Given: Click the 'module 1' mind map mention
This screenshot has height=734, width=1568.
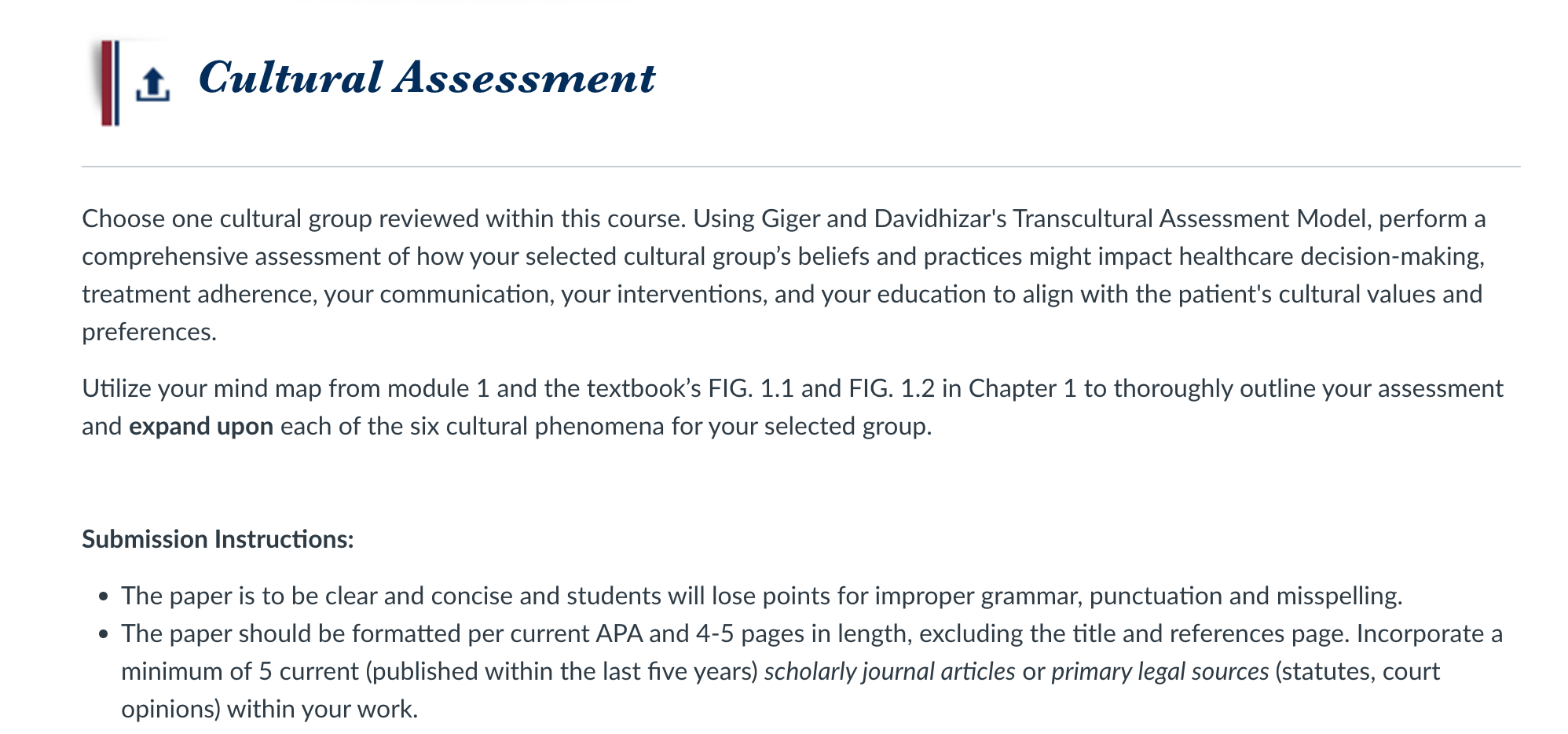Looking at the screenshot, I should [438, 388].
